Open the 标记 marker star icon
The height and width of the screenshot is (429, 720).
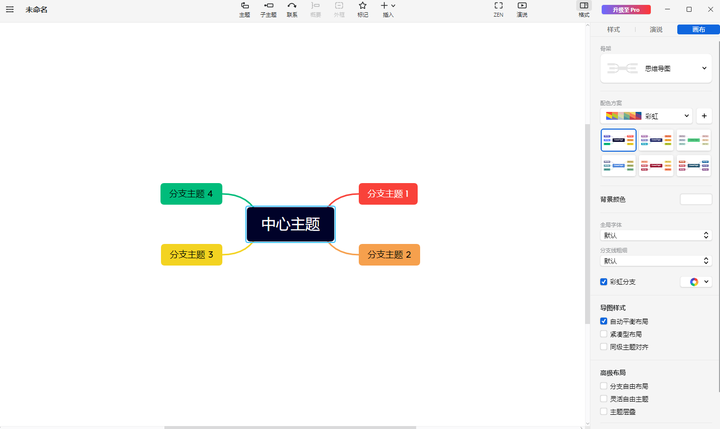pyautogui.click(x=363, y=10)
